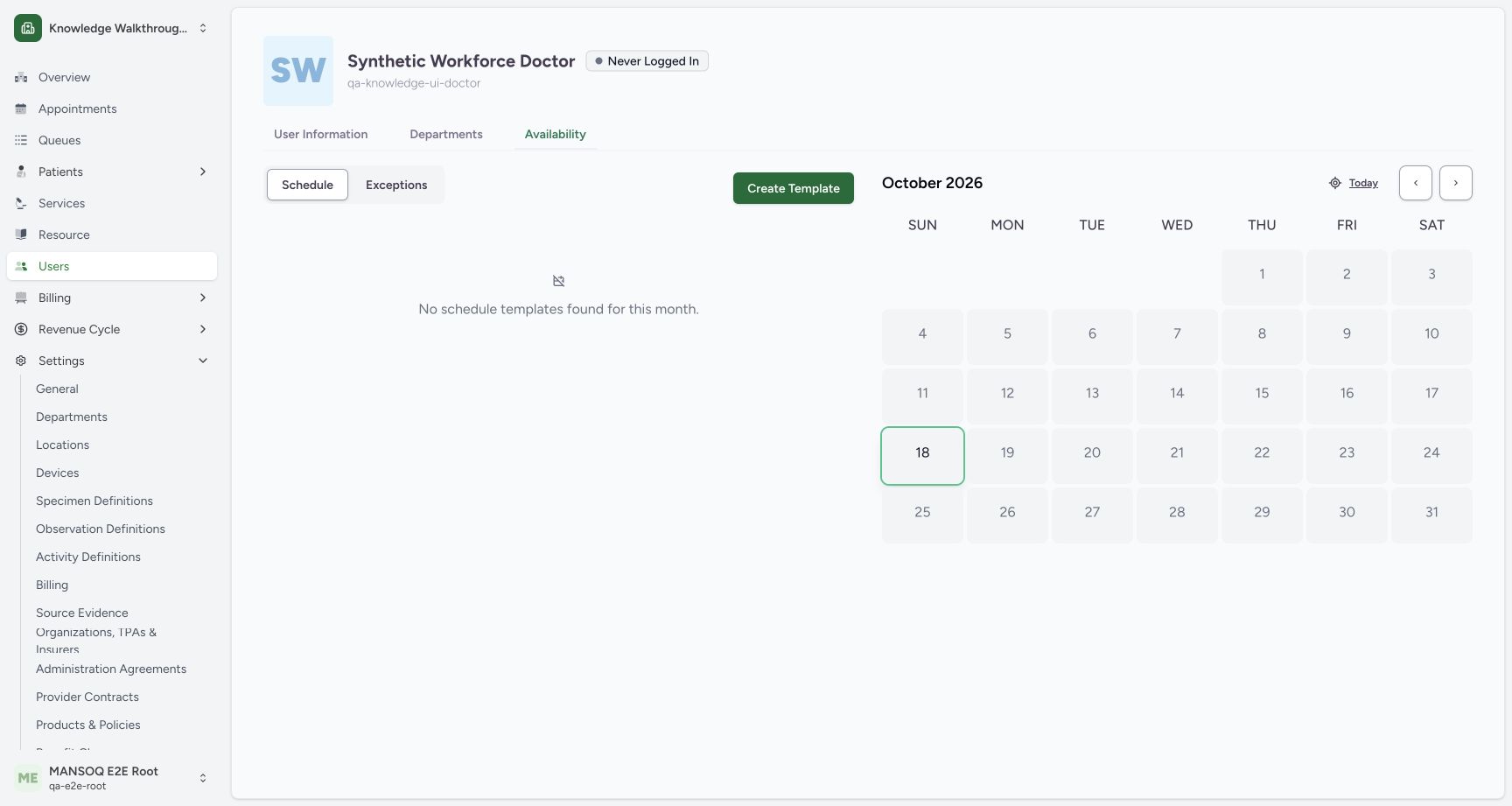Click the Revenue Cycle dollar icon
Viewport: 1512px width, 806px height.
pyautogui.click(x=21, y=329)
